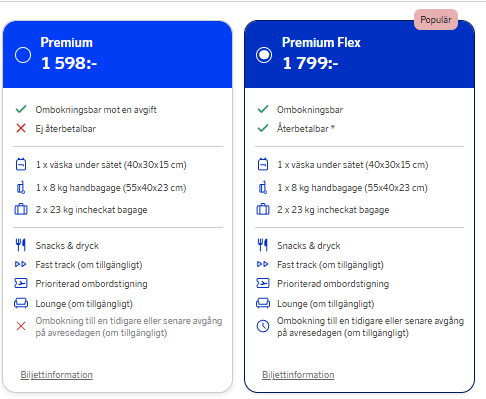Click the Lounge sofa icon in Premium Flex
This screenshot has width=486, height=399.
click(263, 303)
